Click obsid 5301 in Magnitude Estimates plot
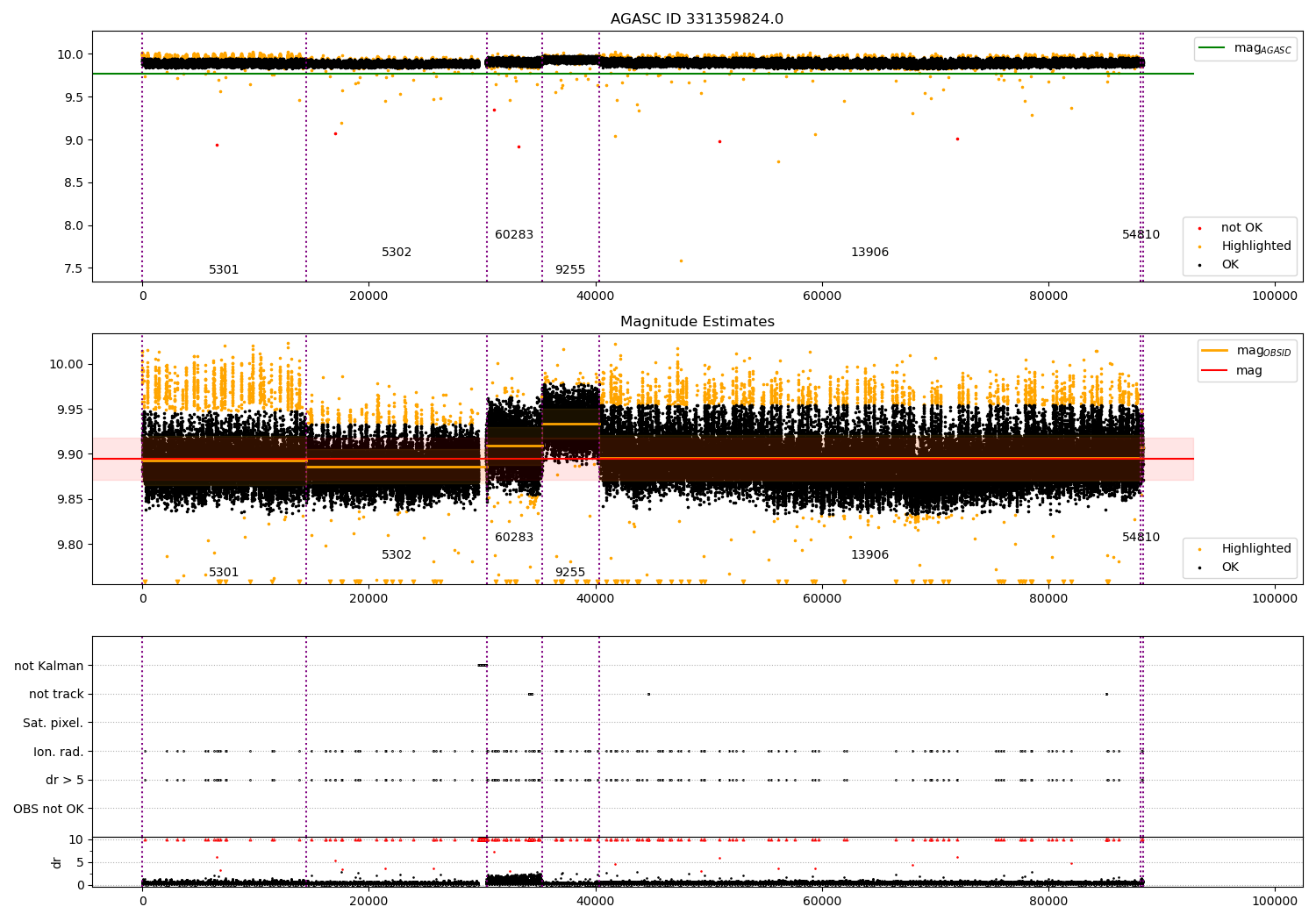This screenshot has height=921, width=1316. (x=224, y=573)
